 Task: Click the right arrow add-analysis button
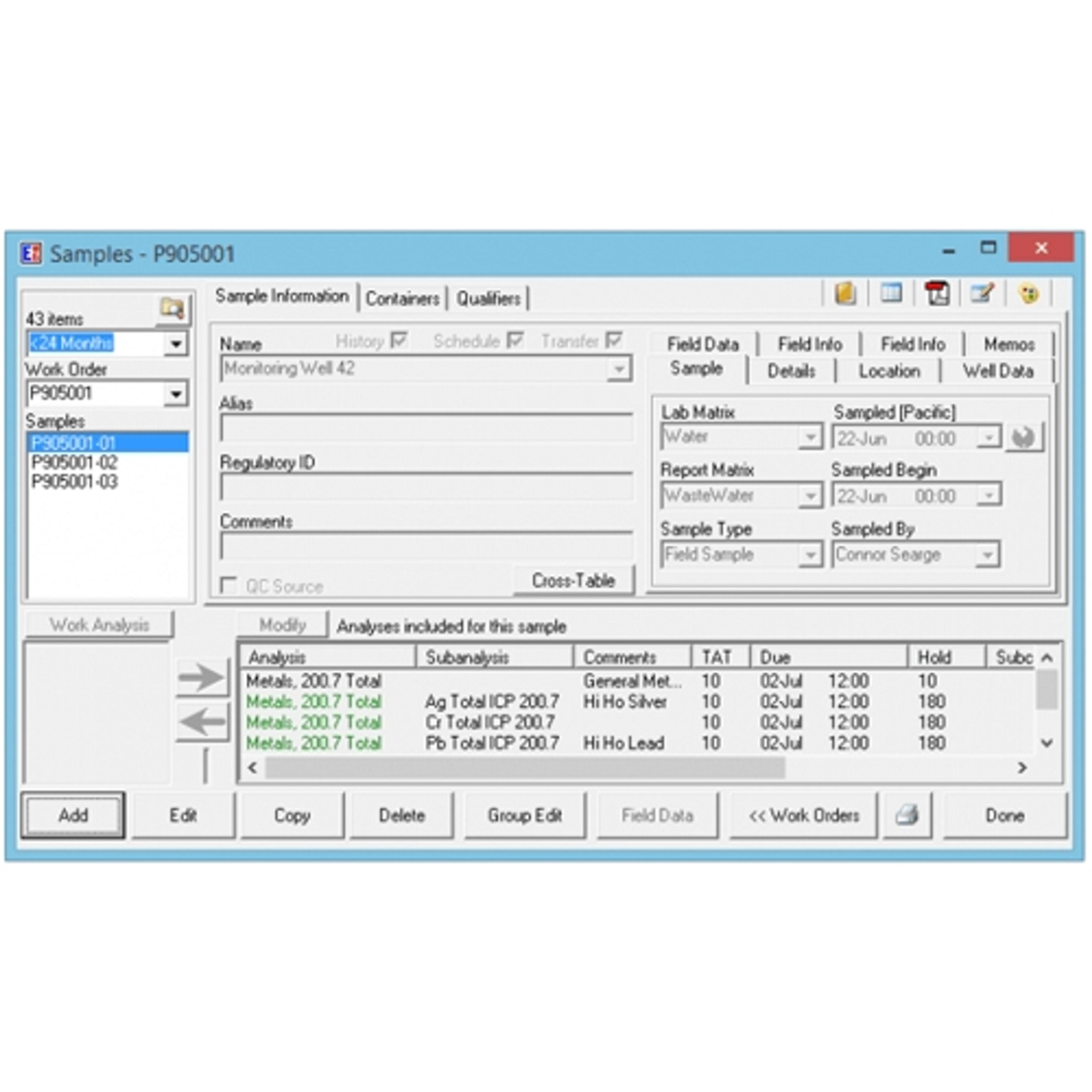click(202, 677)
